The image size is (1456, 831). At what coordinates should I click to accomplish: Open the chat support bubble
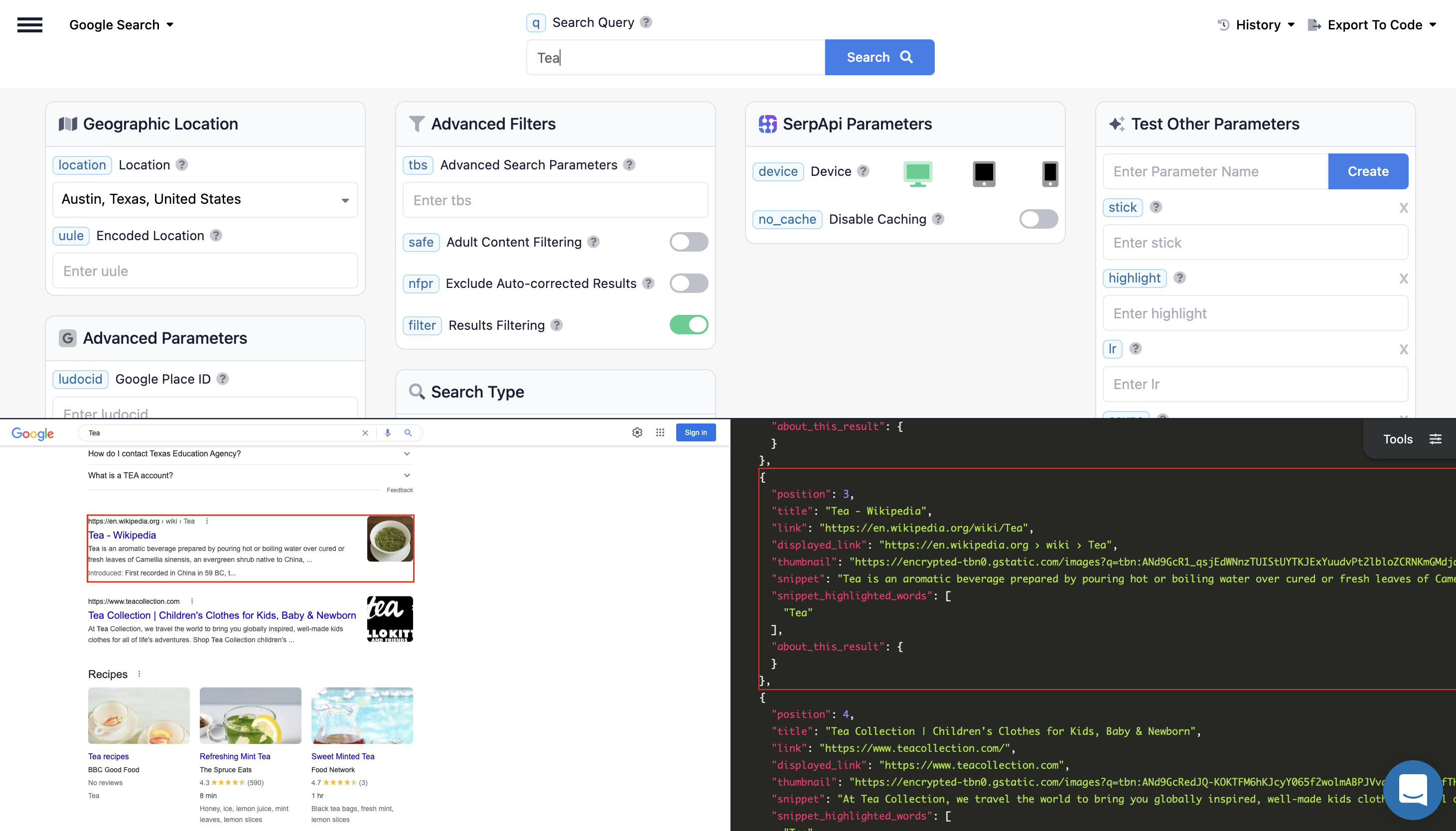tap(1413, 789)
